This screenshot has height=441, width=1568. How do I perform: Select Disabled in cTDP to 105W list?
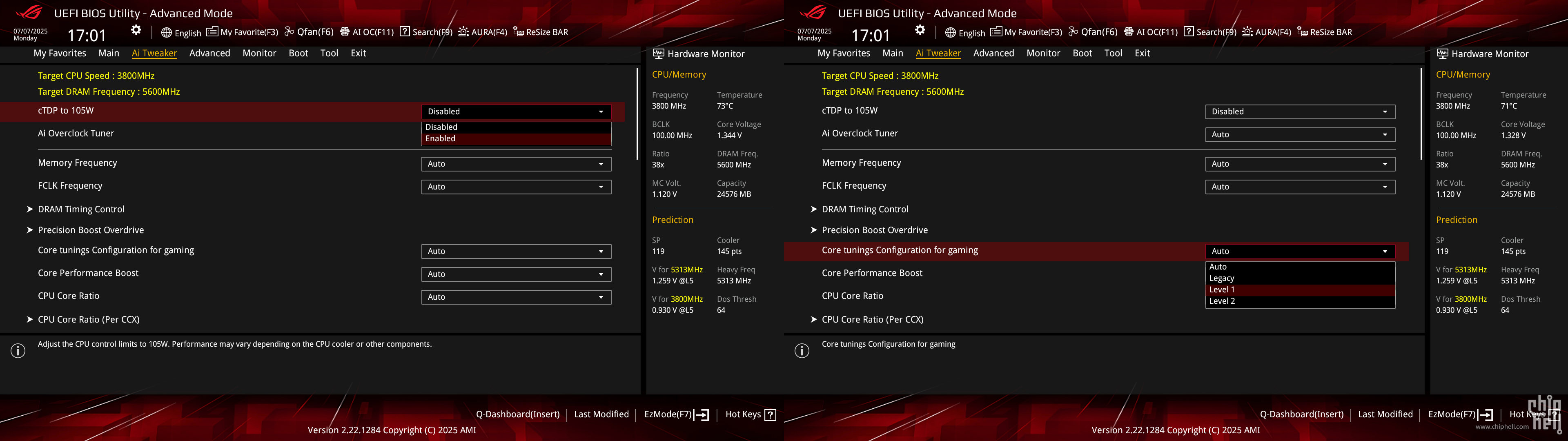coord(516,127)
